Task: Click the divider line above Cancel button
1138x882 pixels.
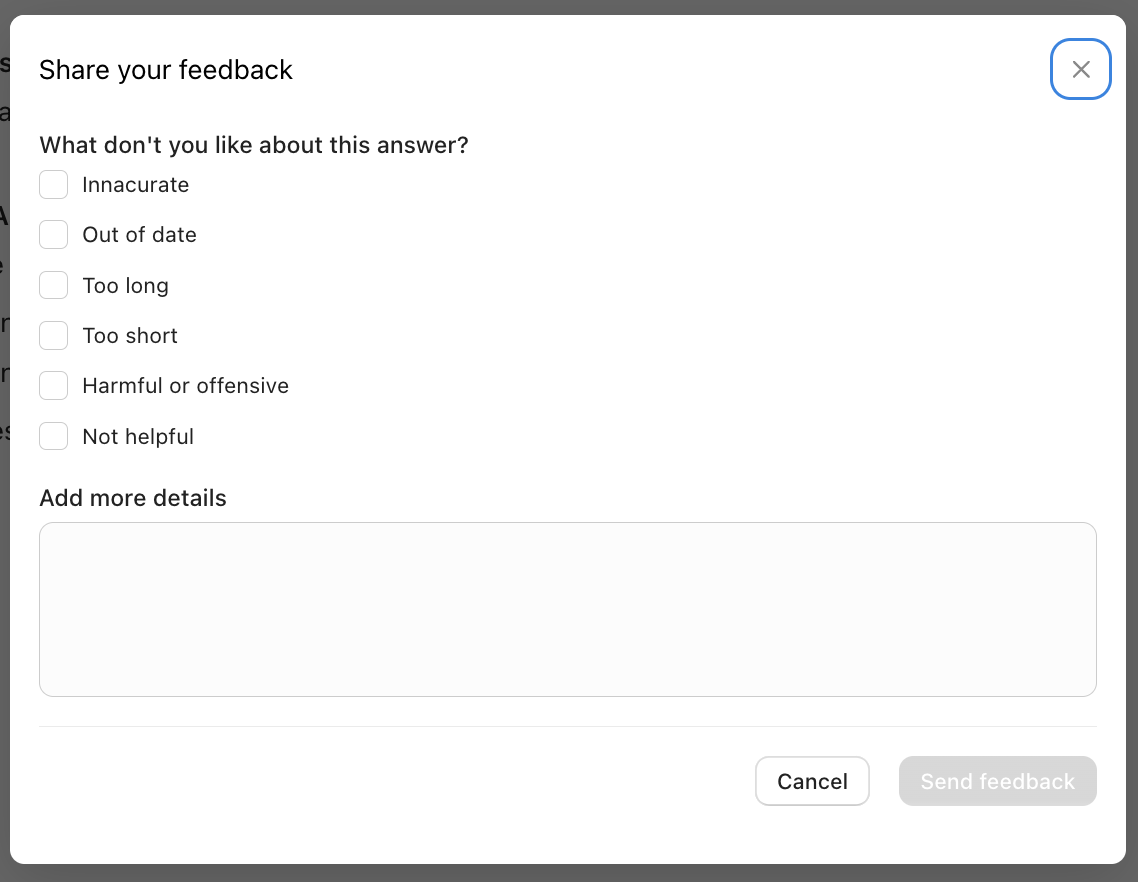Action: 567,726
